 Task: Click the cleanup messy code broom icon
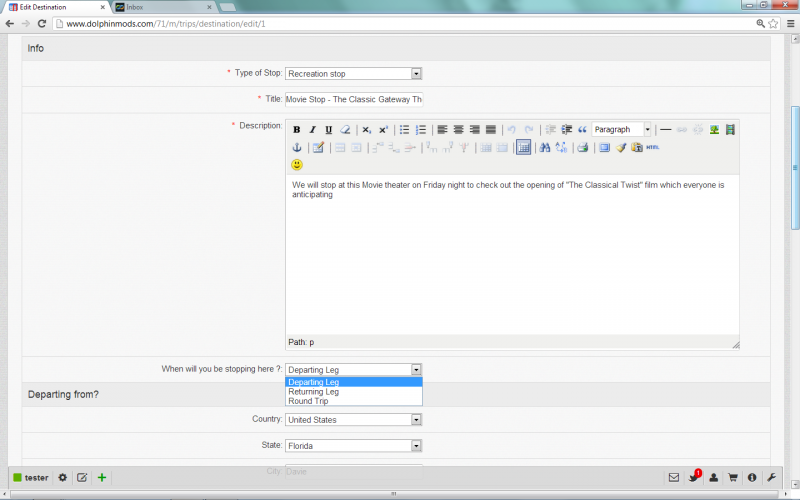(620, 147)
